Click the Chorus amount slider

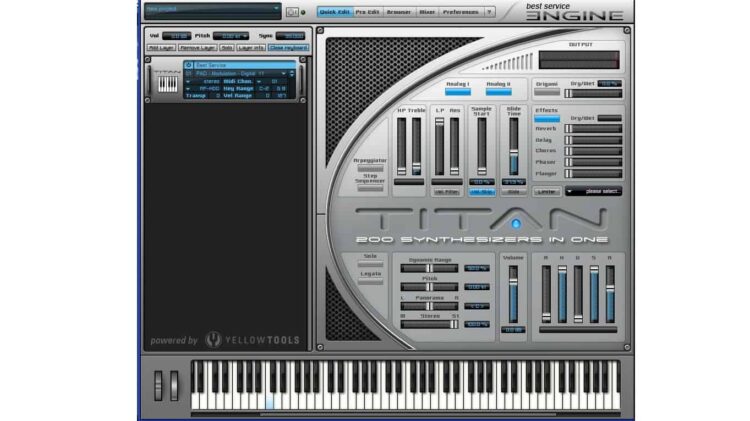[593, 151]
